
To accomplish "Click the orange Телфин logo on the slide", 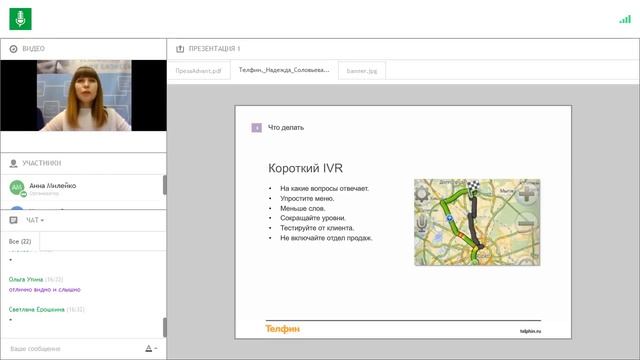I will click(282, 329).
